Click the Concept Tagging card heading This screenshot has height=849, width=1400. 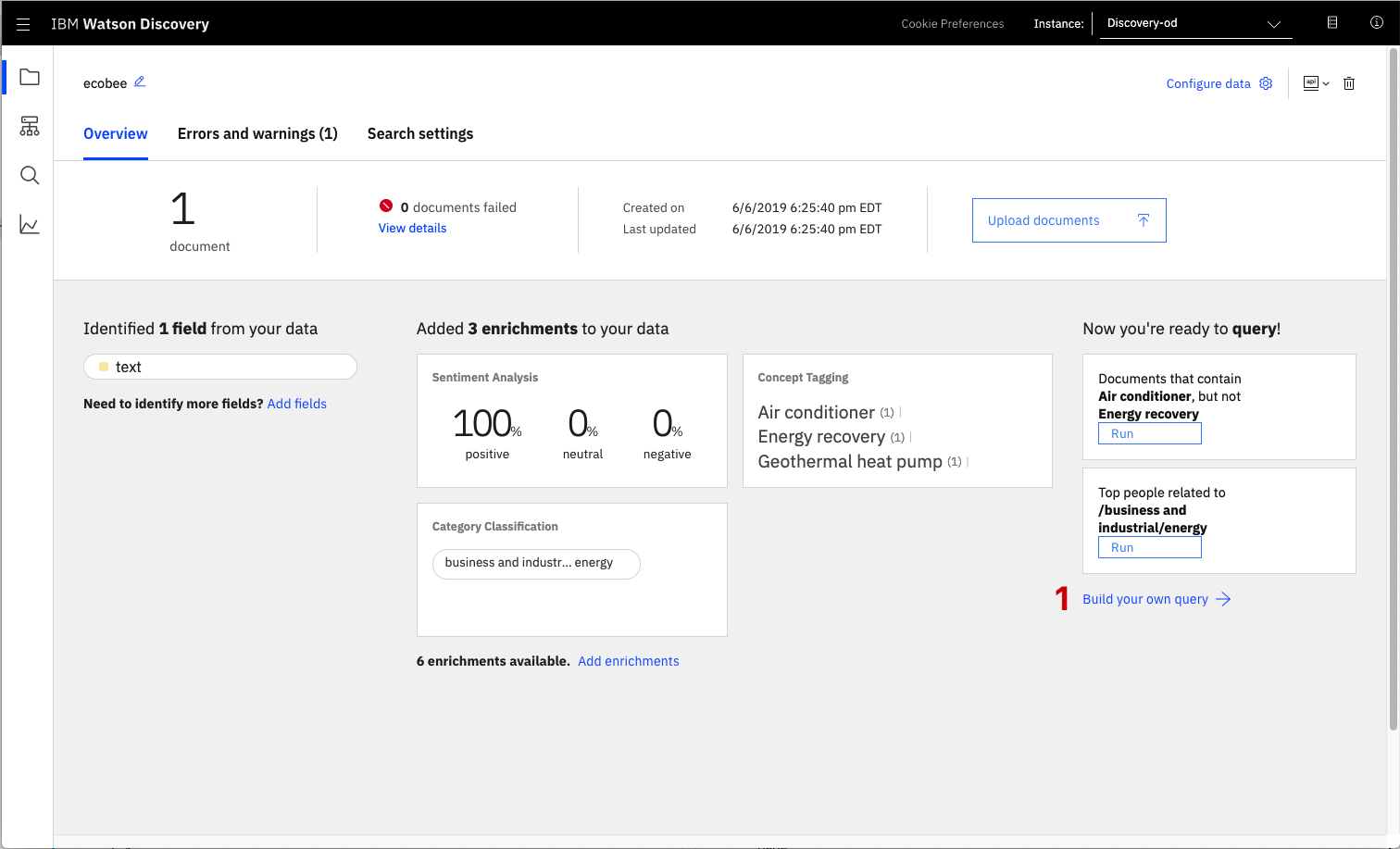click(x=803, y=378)
